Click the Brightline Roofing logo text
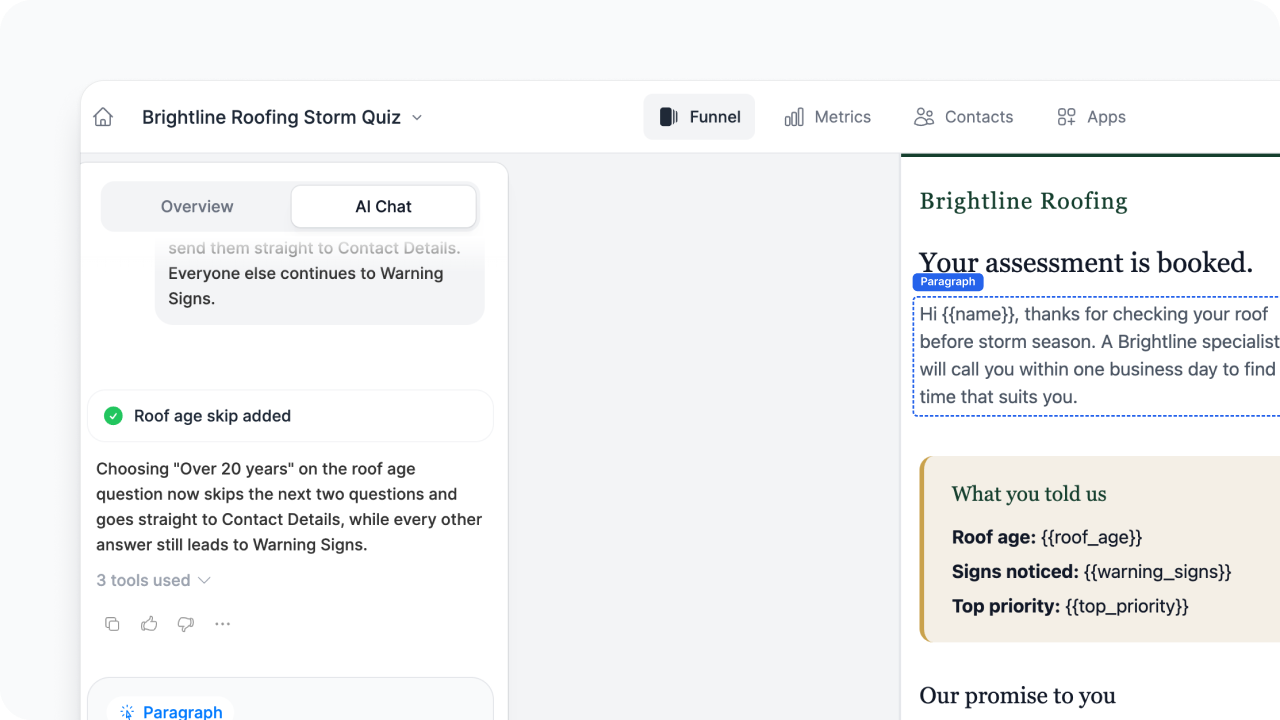1280x720 pixels. (1024, 201)
